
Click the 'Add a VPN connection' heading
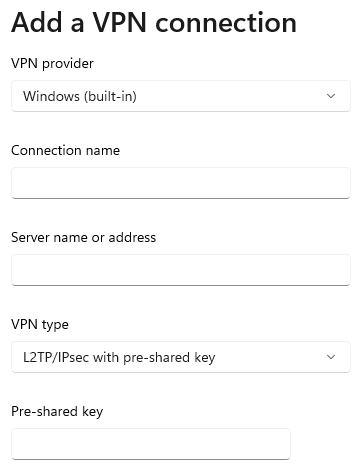pyautogui.click(x=154, y=22)
